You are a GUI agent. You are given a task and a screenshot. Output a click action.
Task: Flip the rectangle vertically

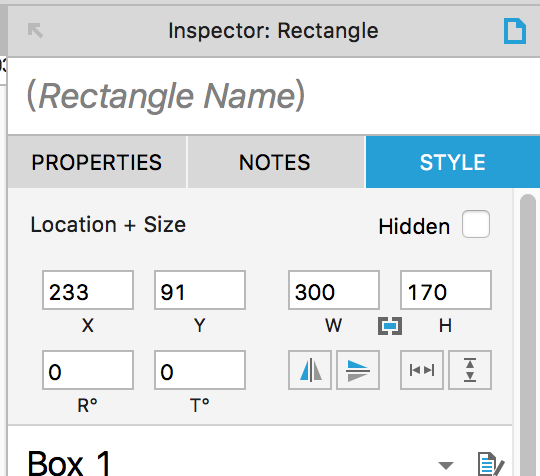(358, 370)
